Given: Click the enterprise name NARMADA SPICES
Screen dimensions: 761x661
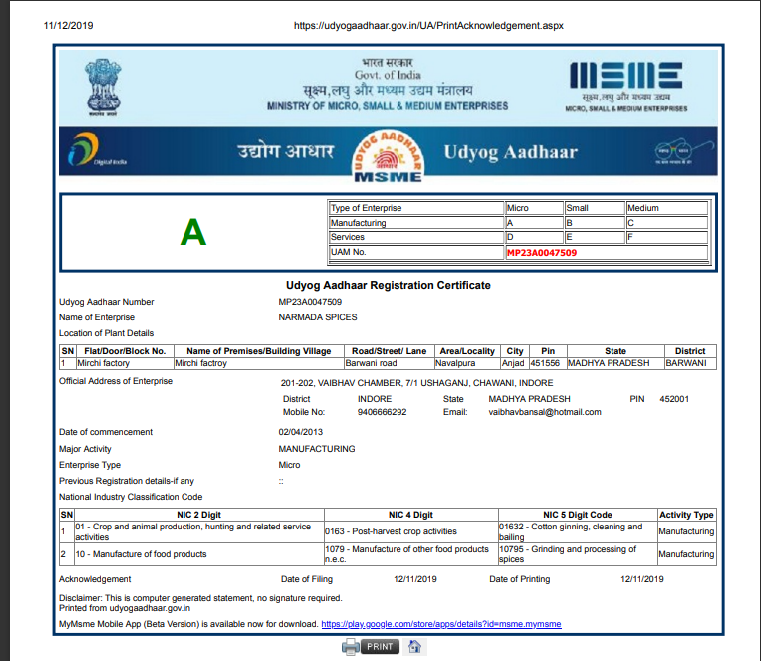Looking at the screenshot, I should (317, 317).
